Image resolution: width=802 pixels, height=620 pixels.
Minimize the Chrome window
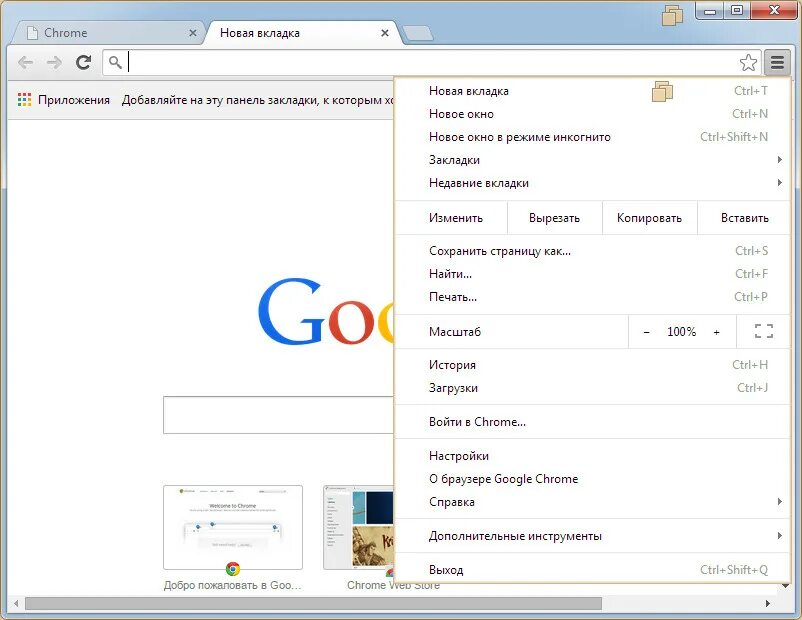[x=709, y=10]
